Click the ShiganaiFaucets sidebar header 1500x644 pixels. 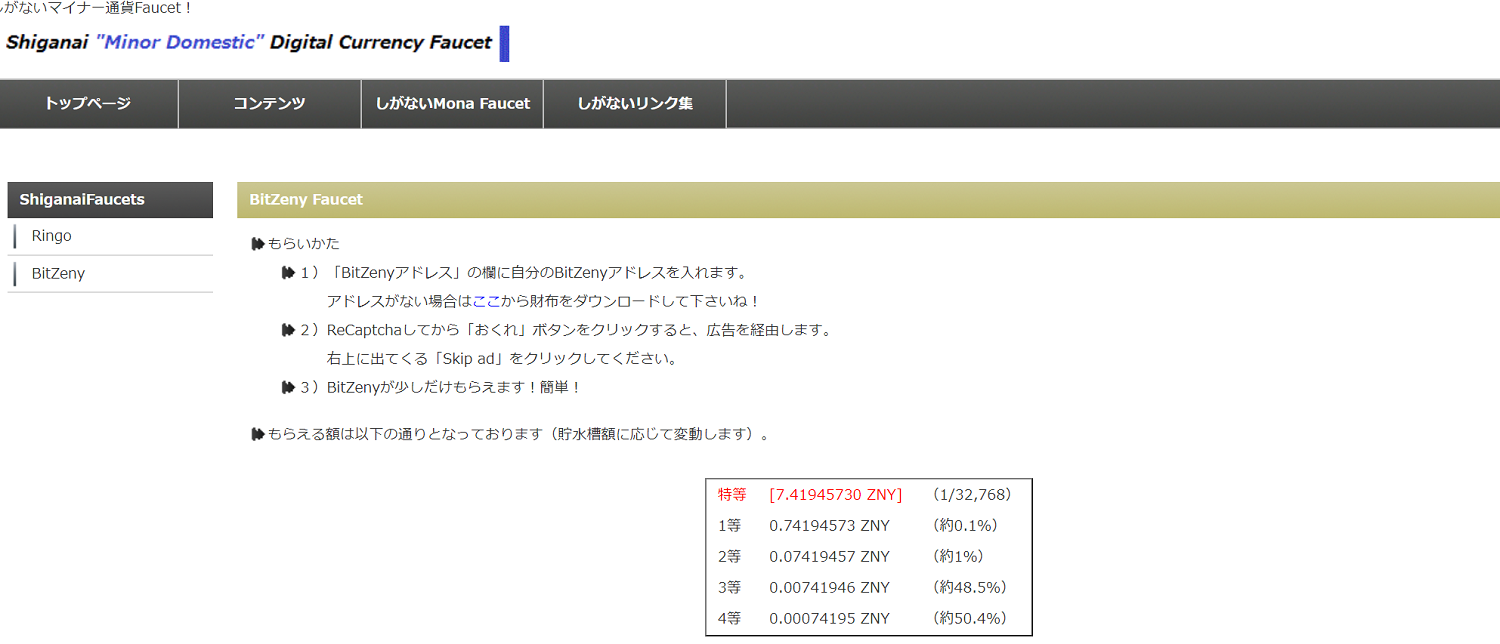point(110,200)
